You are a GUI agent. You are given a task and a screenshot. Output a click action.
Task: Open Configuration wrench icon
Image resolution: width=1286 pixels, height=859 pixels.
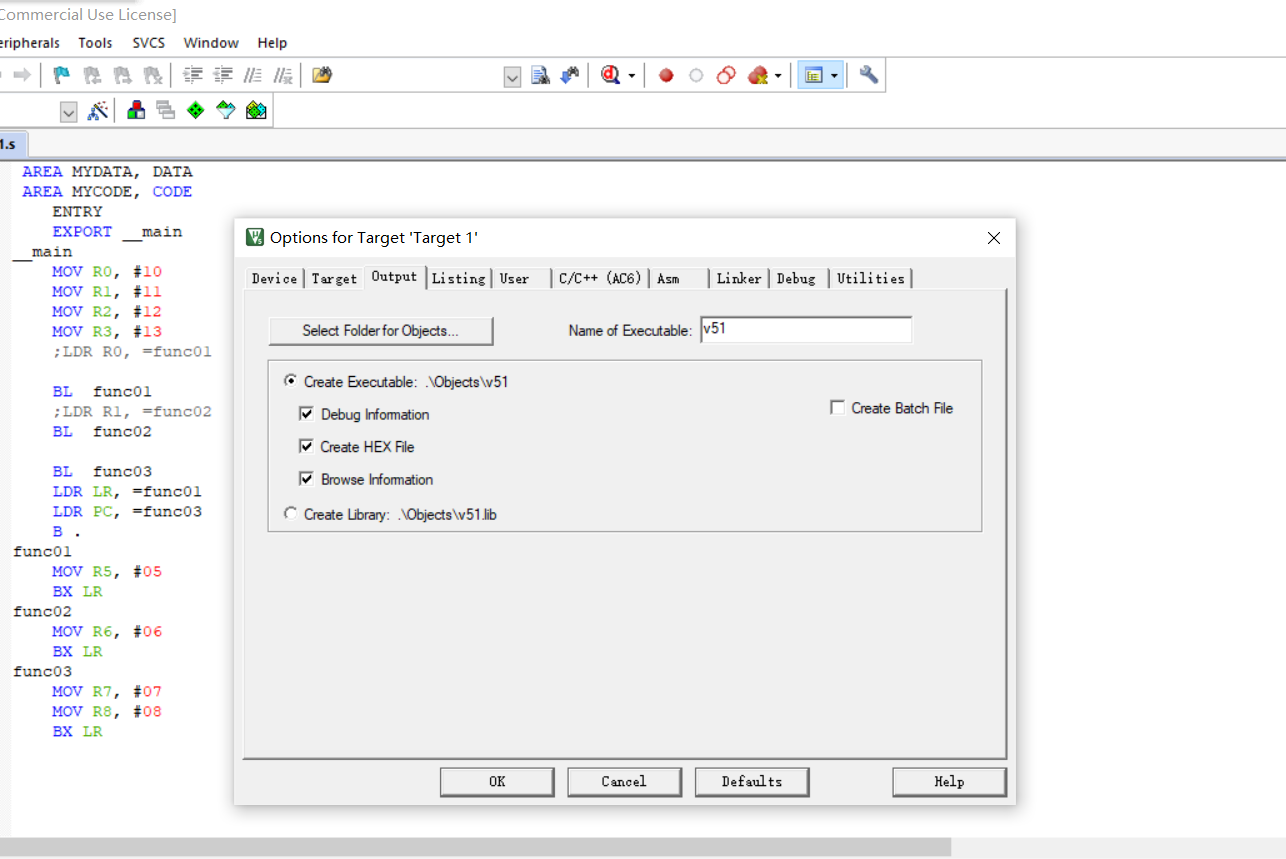tap(869, 75)
